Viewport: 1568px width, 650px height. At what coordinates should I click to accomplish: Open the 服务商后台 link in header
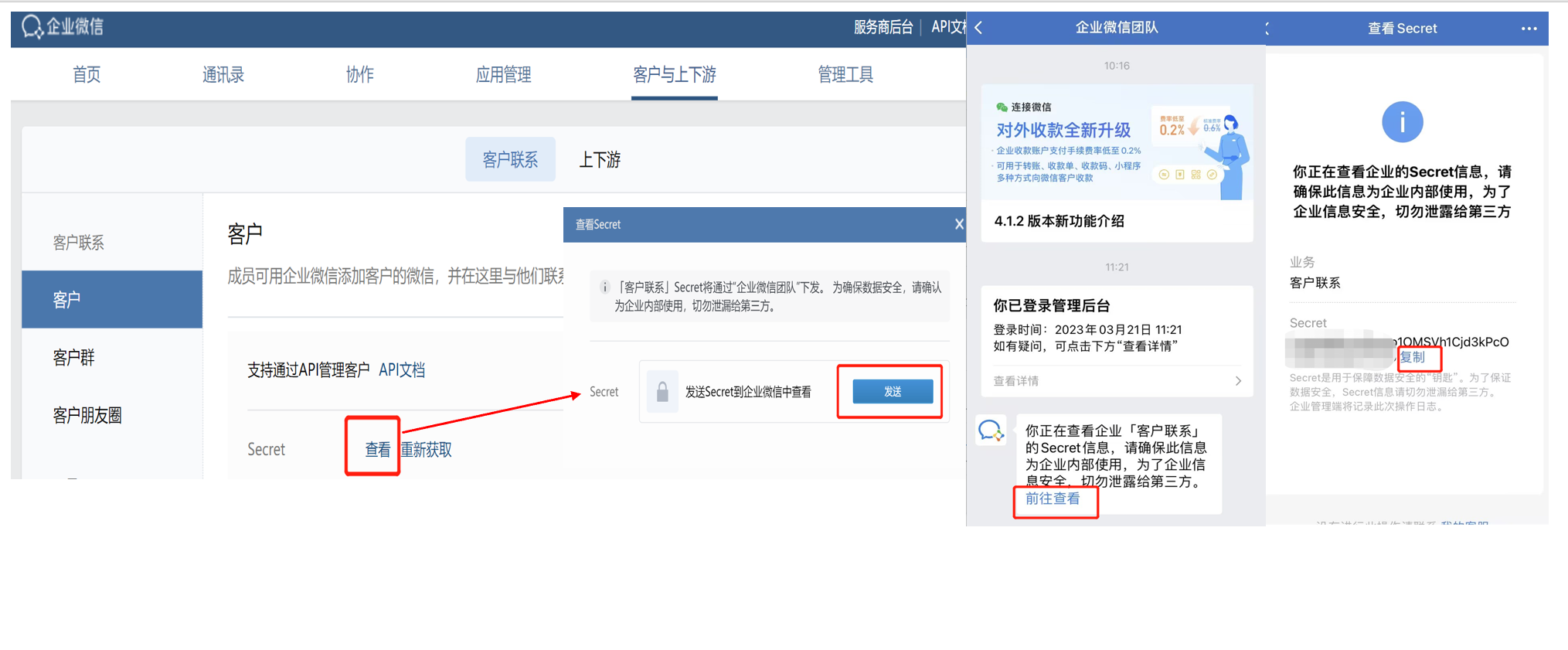(883, 27)
